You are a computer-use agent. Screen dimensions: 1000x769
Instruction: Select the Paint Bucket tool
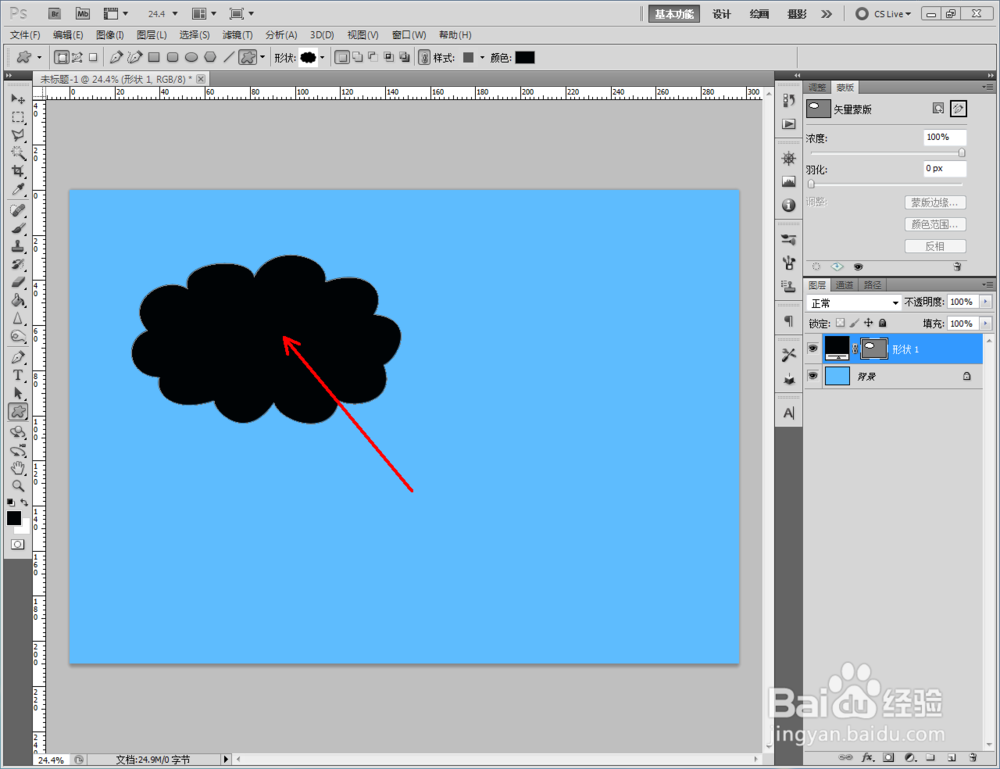[18, 300]
